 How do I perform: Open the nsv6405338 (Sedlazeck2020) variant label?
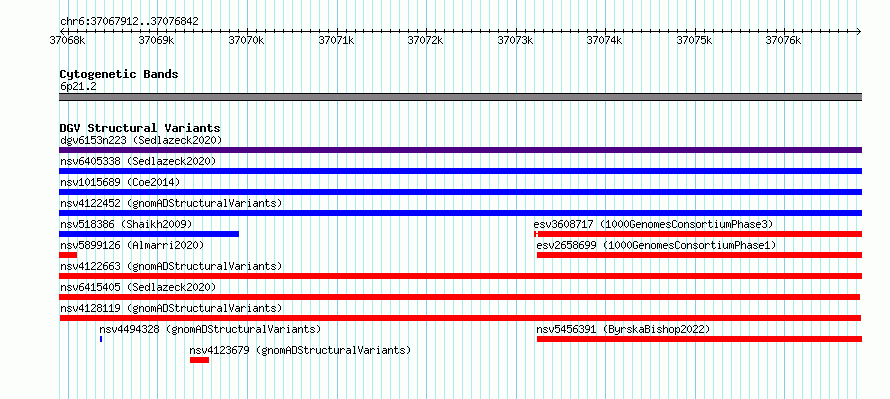coord(138,161)
